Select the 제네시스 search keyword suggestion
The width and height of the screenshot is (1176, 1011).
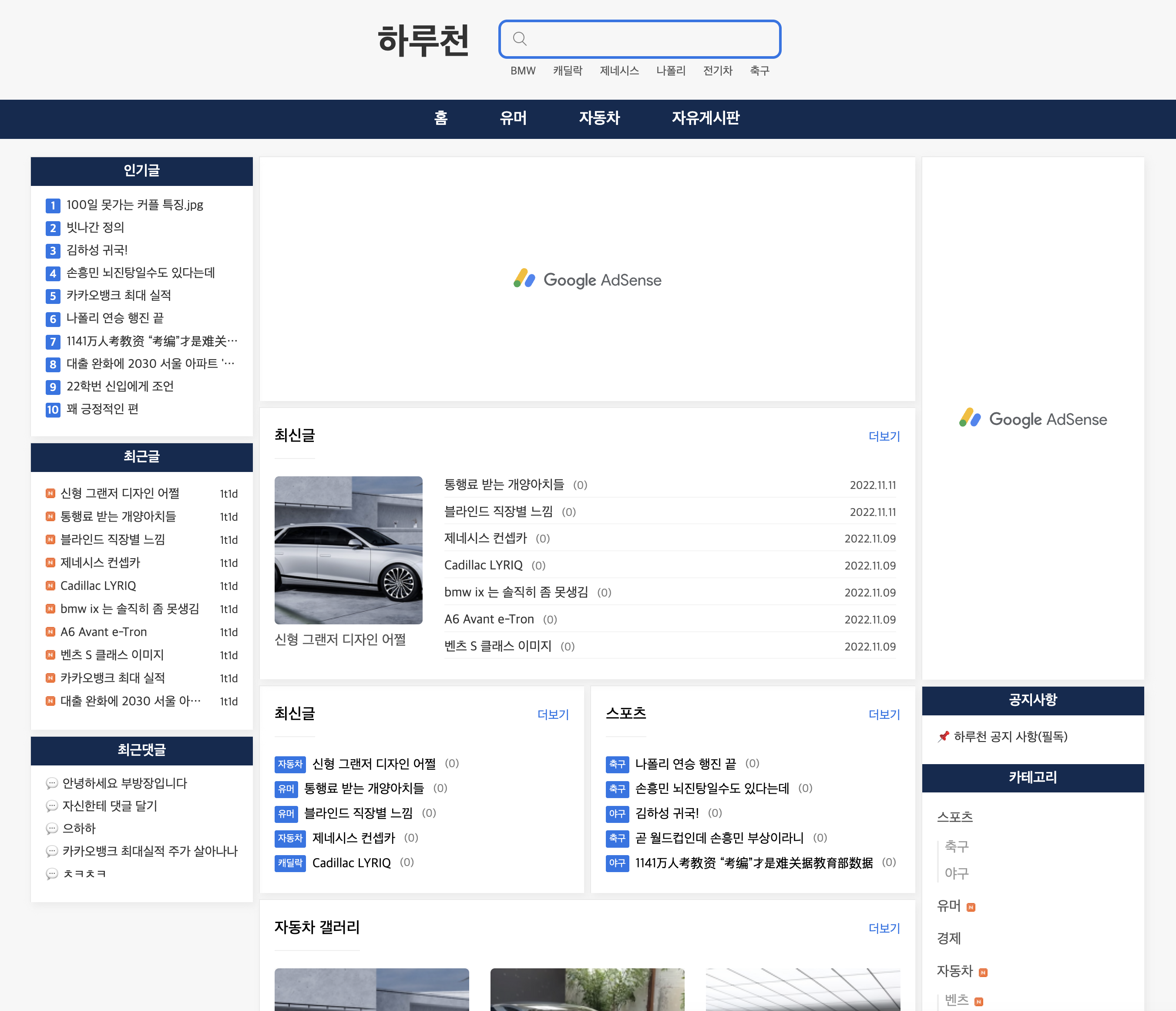(619, 71)
